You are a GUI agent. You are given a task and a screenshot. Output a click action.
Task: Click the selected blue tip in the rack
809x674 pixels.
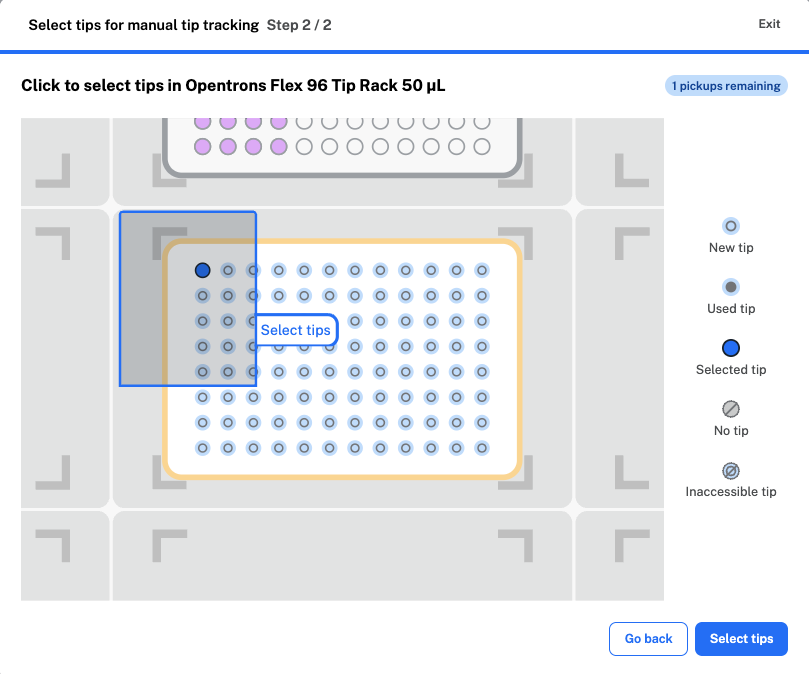[202, 270]
